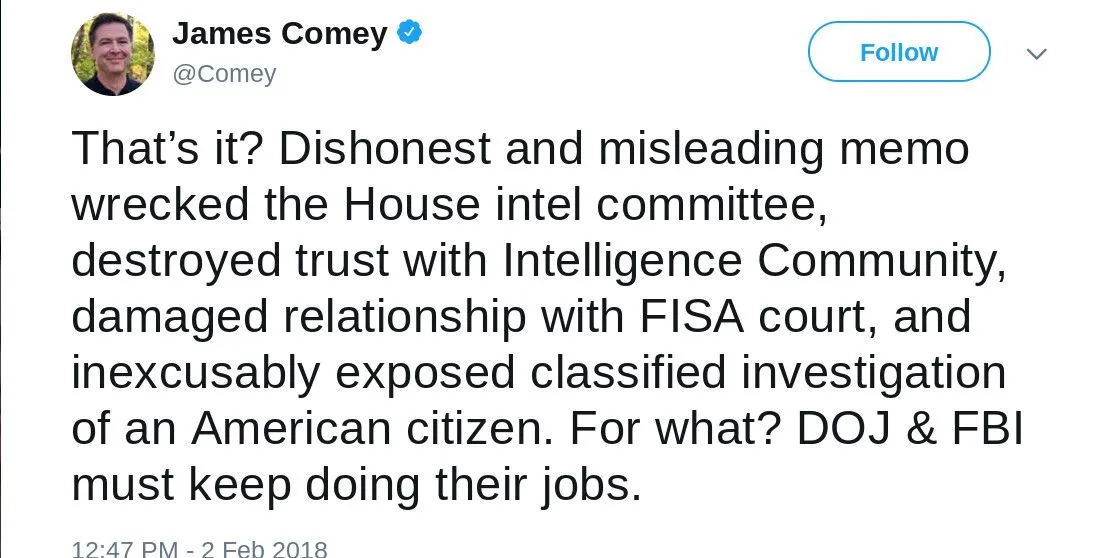
Task: Open the James Comey display name link
Action: click(279, 34)
